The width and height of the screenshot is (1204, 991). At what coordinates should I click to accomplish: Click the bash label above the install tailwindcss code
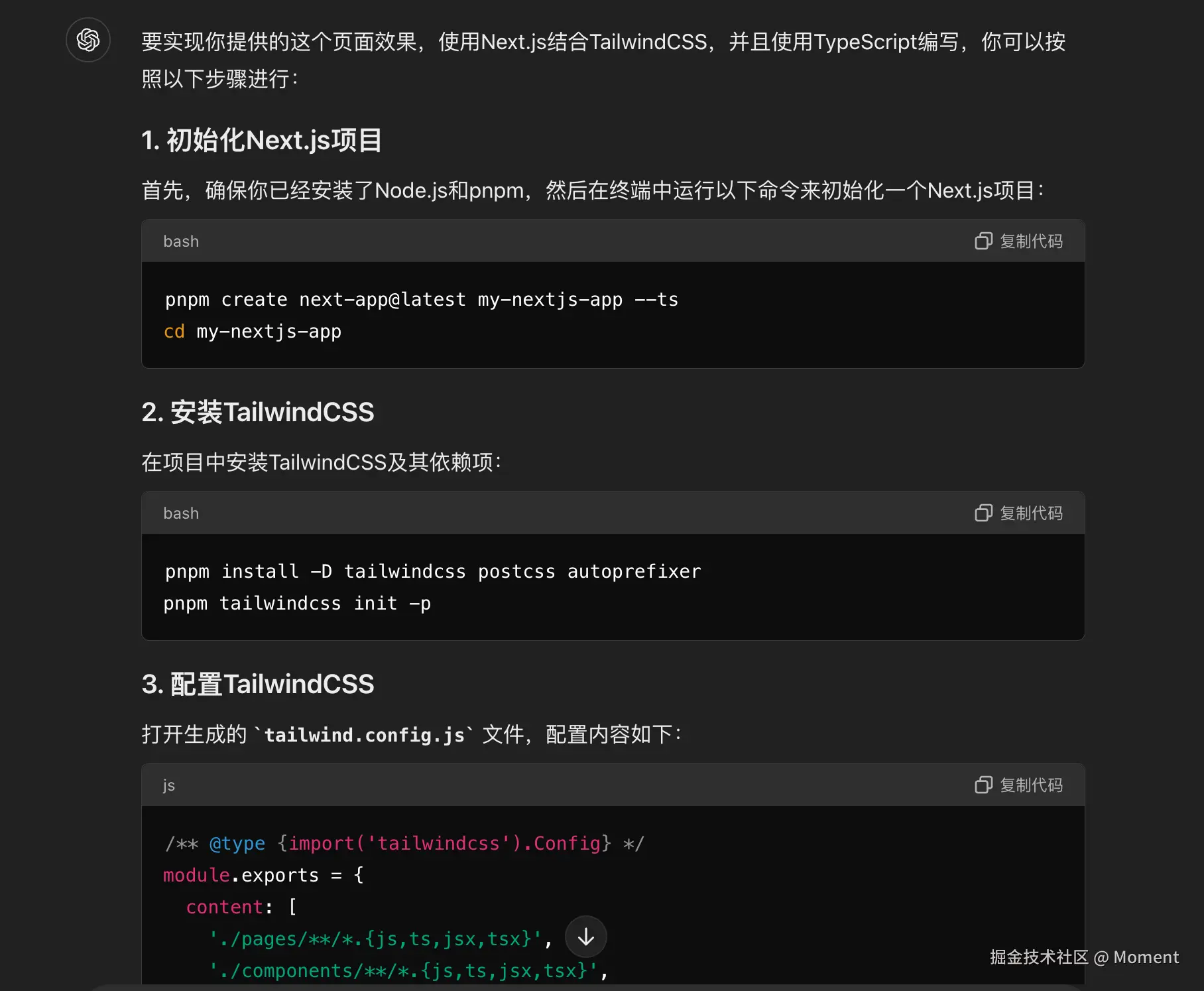pos(181,513)
